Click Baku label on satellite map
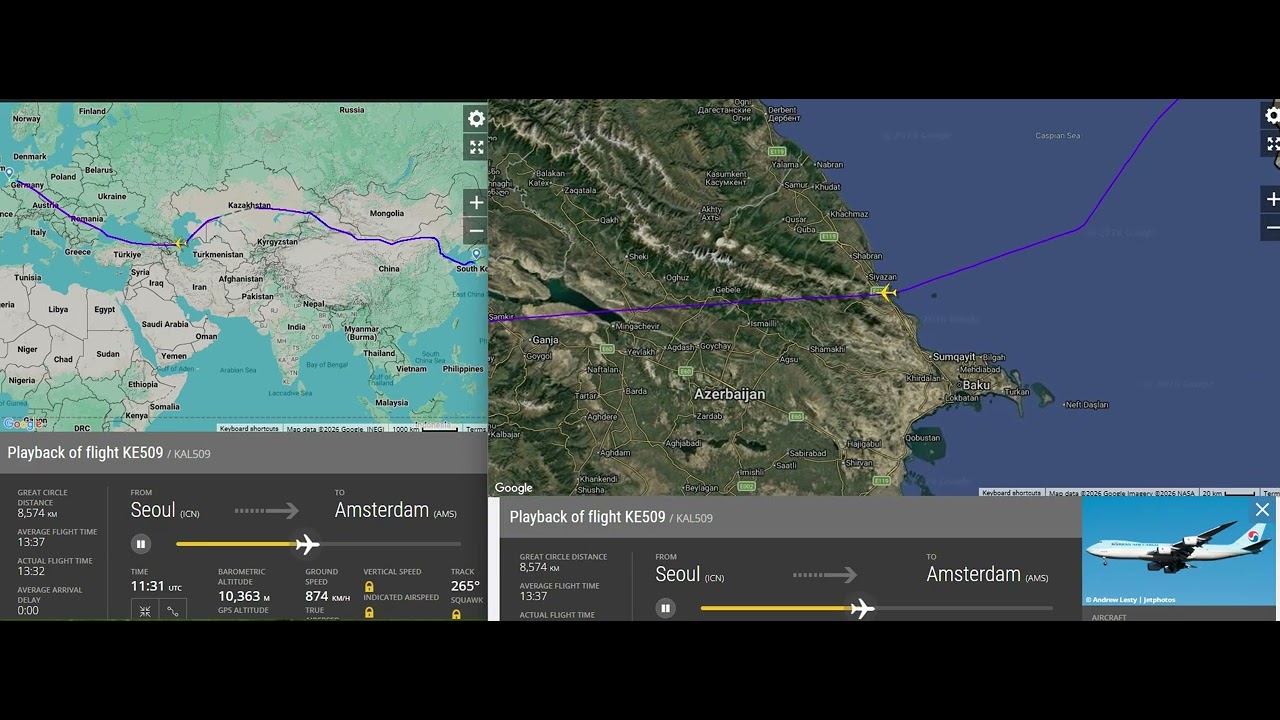The height and width of the screenshot is (720, 1280). click(976, 385)
